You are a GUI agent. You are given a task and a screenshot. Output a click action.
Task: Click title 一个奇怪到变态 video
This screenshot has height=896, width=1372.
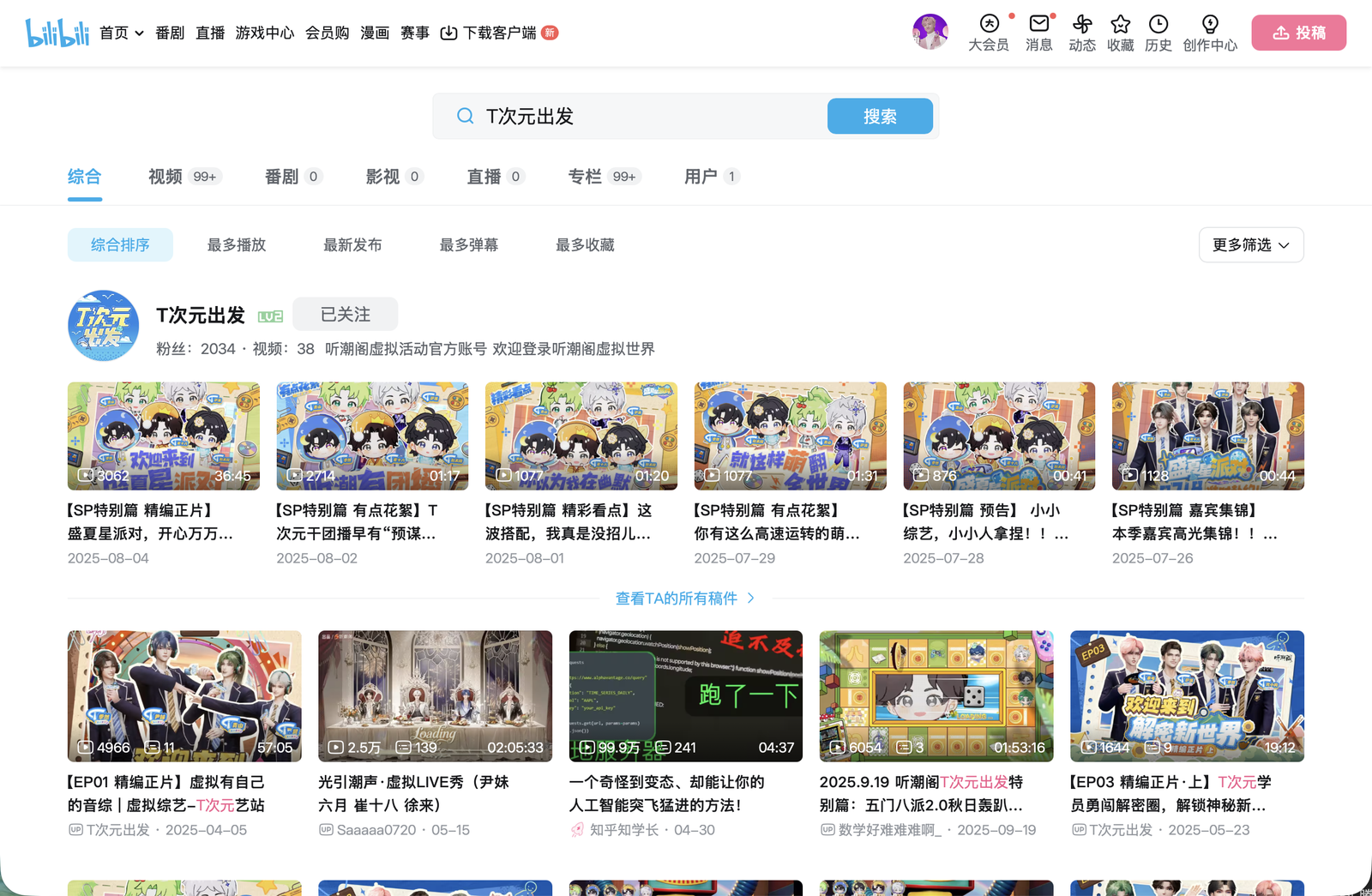click(667, 794)
